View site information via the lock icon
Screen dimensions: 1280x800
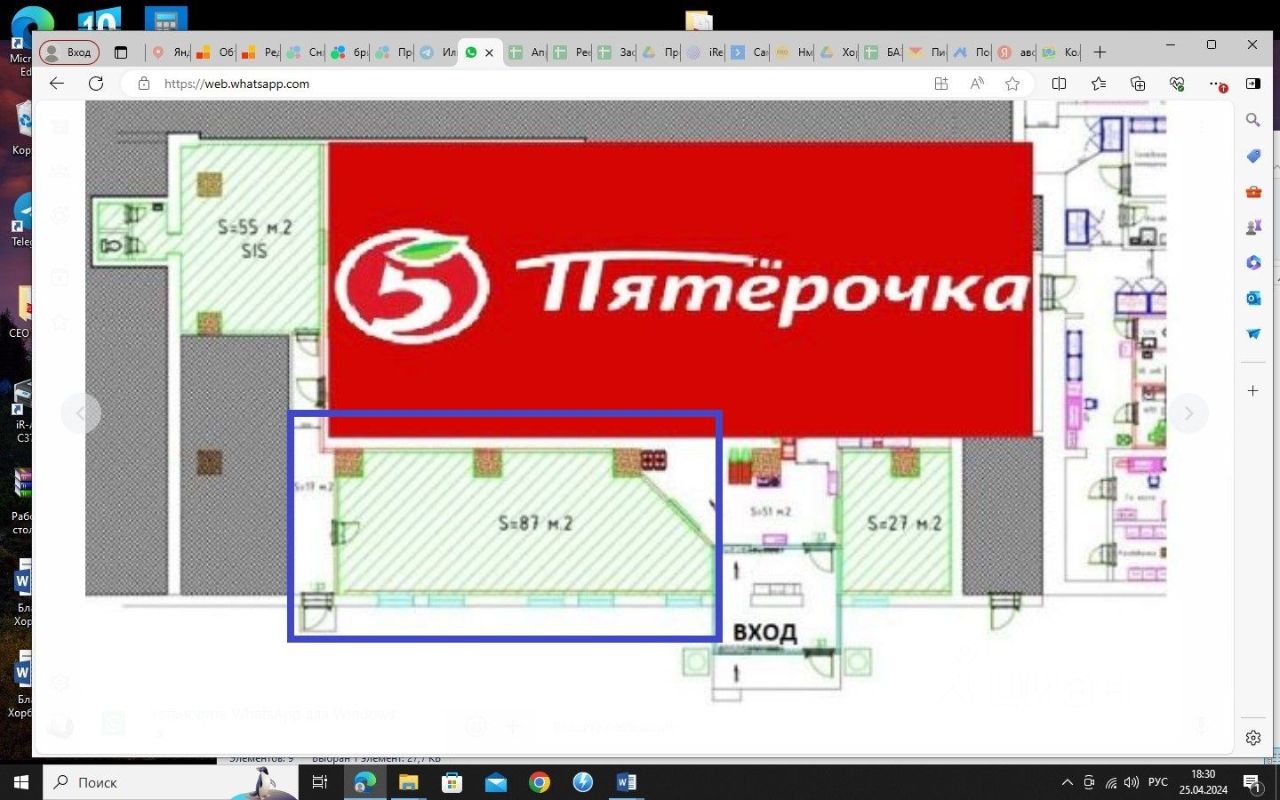point(144,84)
